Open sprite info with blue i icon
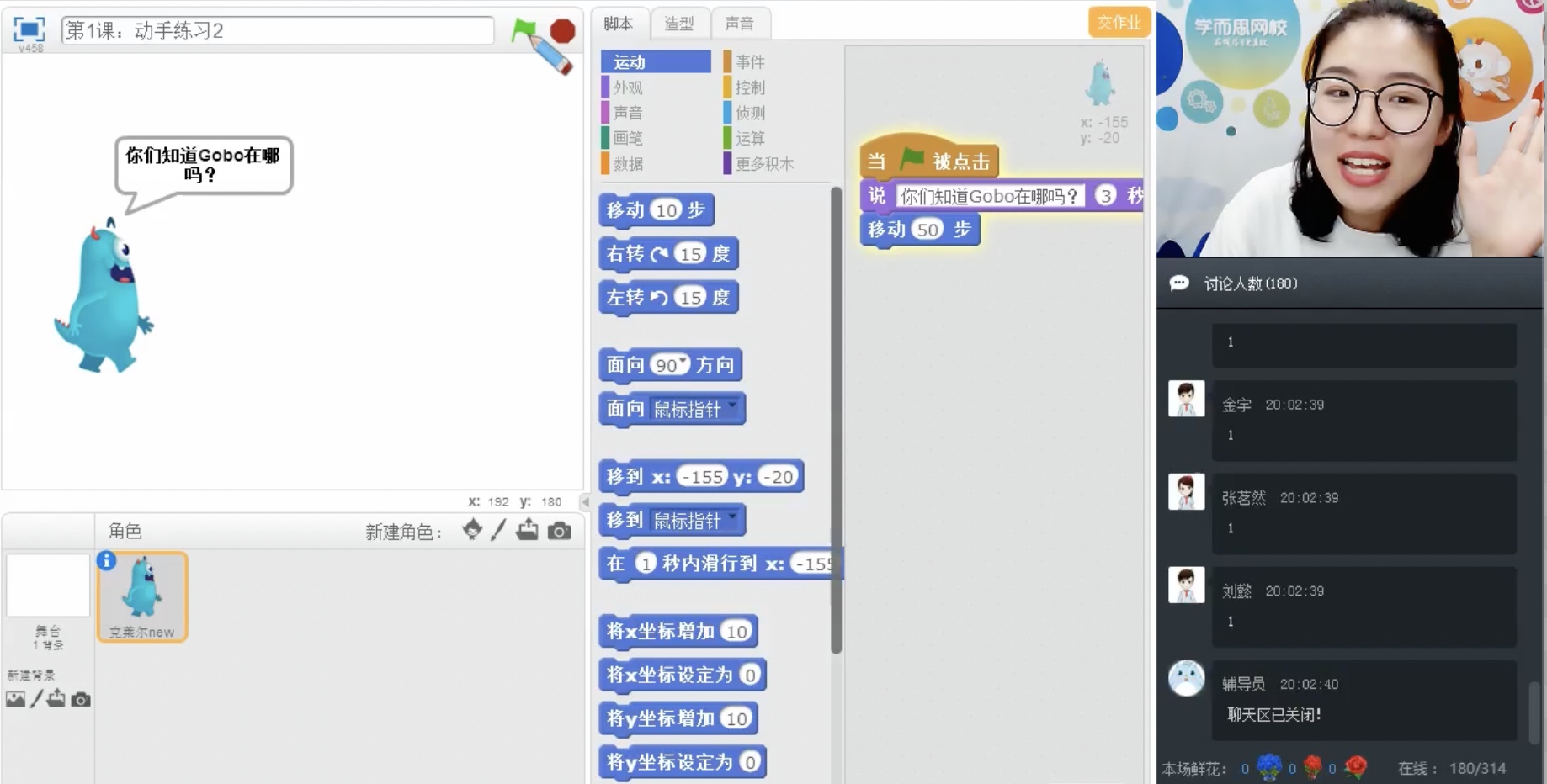 (x=106, y=560)
